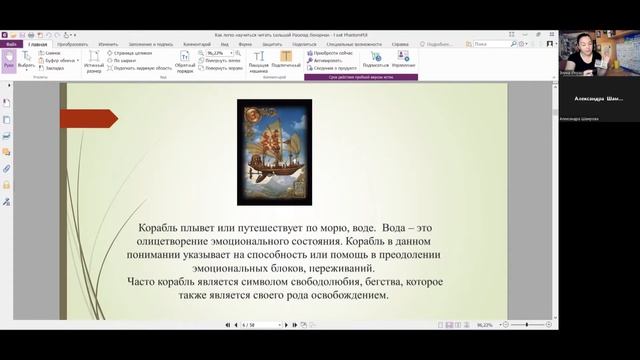The image size is (640, 360).
Task: Select Fit Width (По ширине)
Action: coord(121,60)
